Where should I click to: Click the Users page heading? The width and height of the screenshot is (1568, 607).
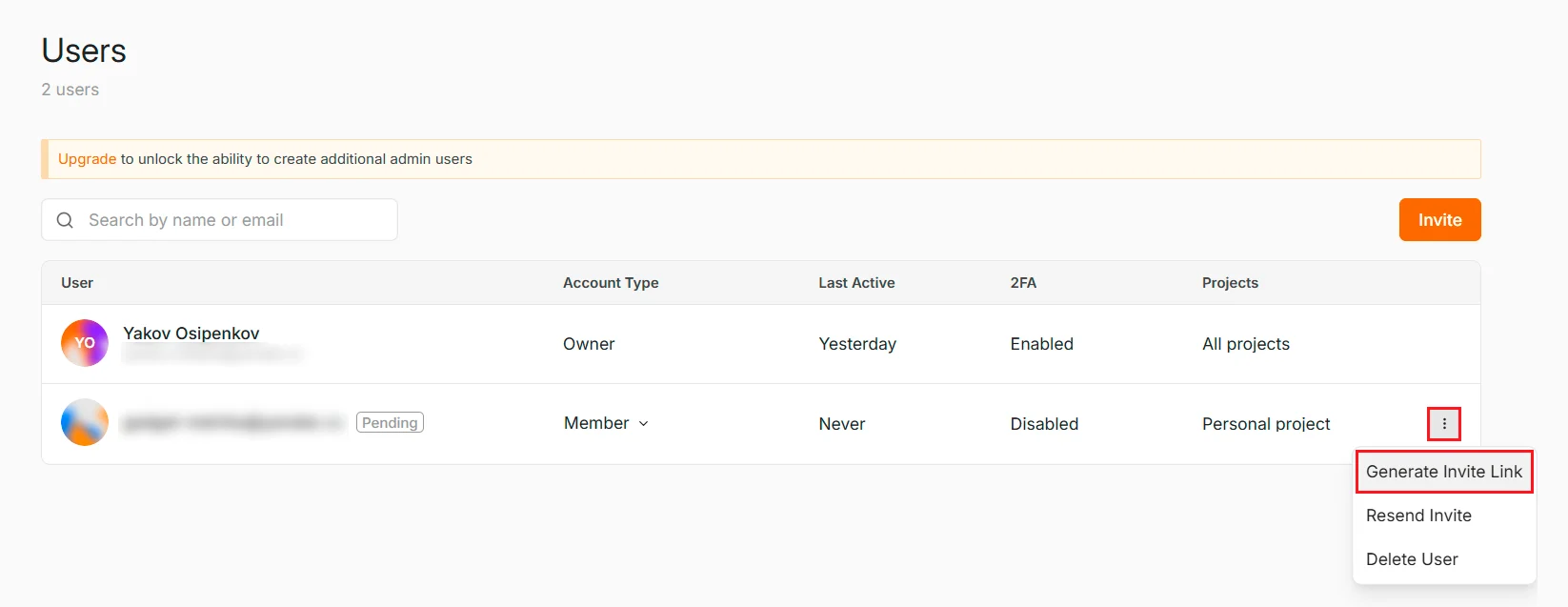point(84,51)
